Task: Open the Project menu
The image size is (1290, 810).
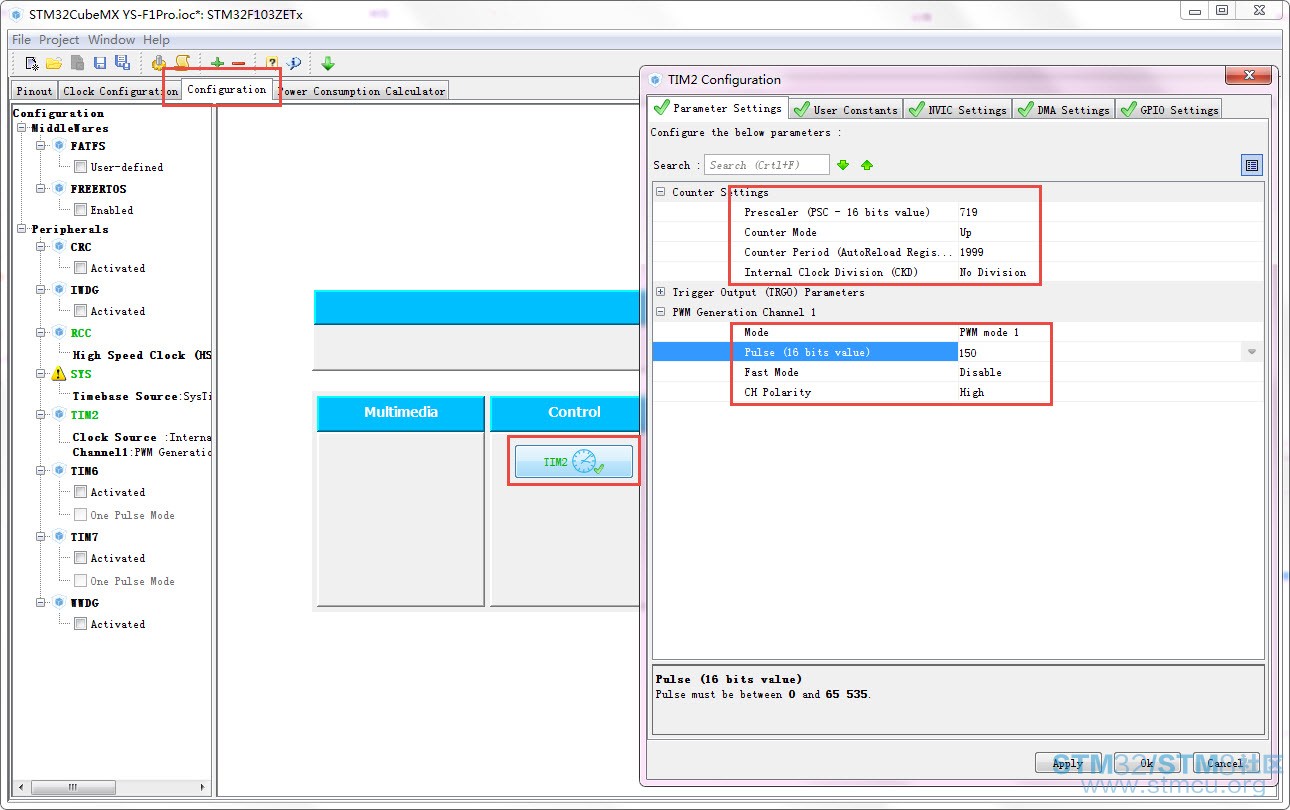Action: click(59, 40)
